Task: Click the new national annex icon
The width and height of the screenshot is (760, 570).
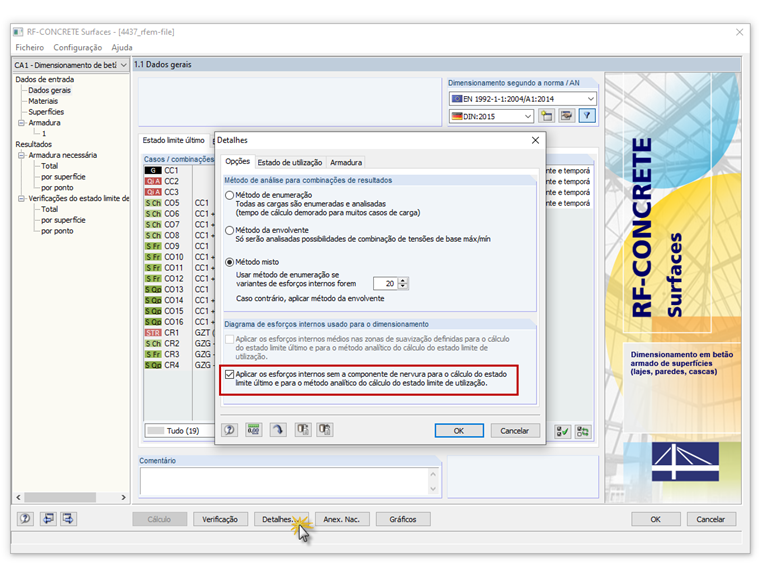Action: tap(546, 116)
